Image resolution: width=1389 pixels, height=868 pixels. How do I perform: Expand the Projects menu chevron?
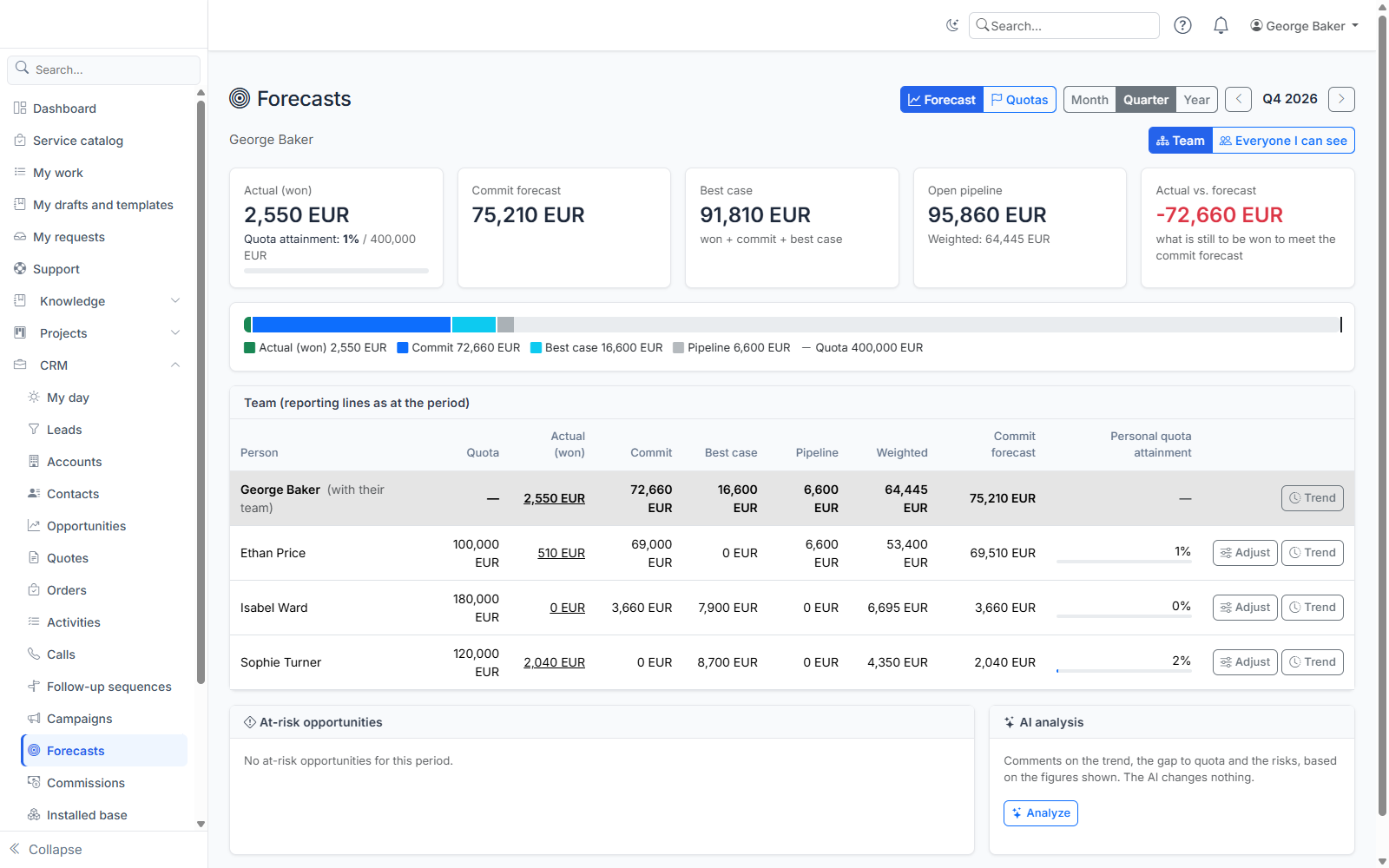(175, 332)
